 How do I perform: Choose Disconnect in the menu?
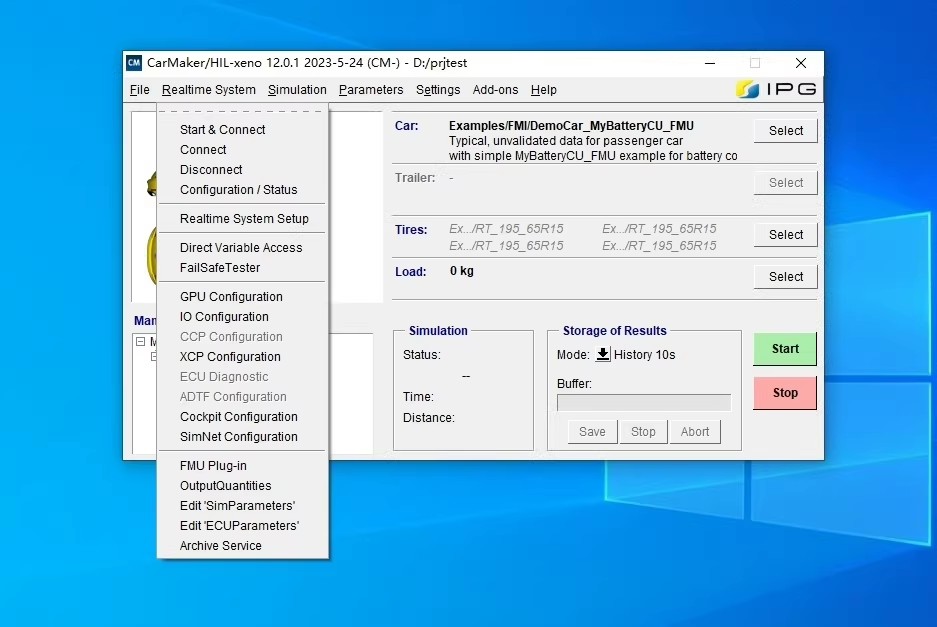pos(243,170)
